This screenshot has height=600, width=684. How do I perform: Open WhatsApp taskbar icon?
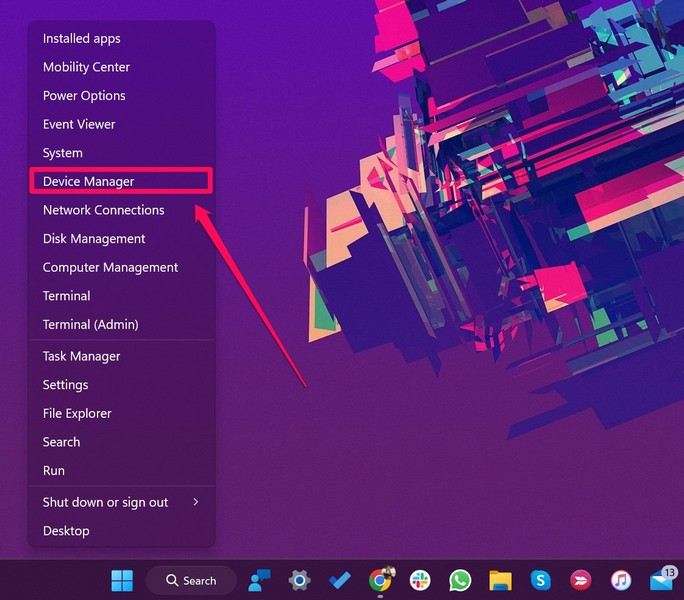click(x=460, y=580)
